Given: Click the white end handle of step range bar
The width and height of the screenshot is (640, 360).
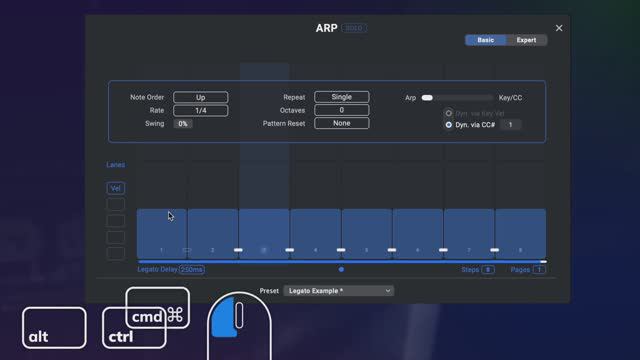Looking at the screenshot, I should click(x=544, y=262).
